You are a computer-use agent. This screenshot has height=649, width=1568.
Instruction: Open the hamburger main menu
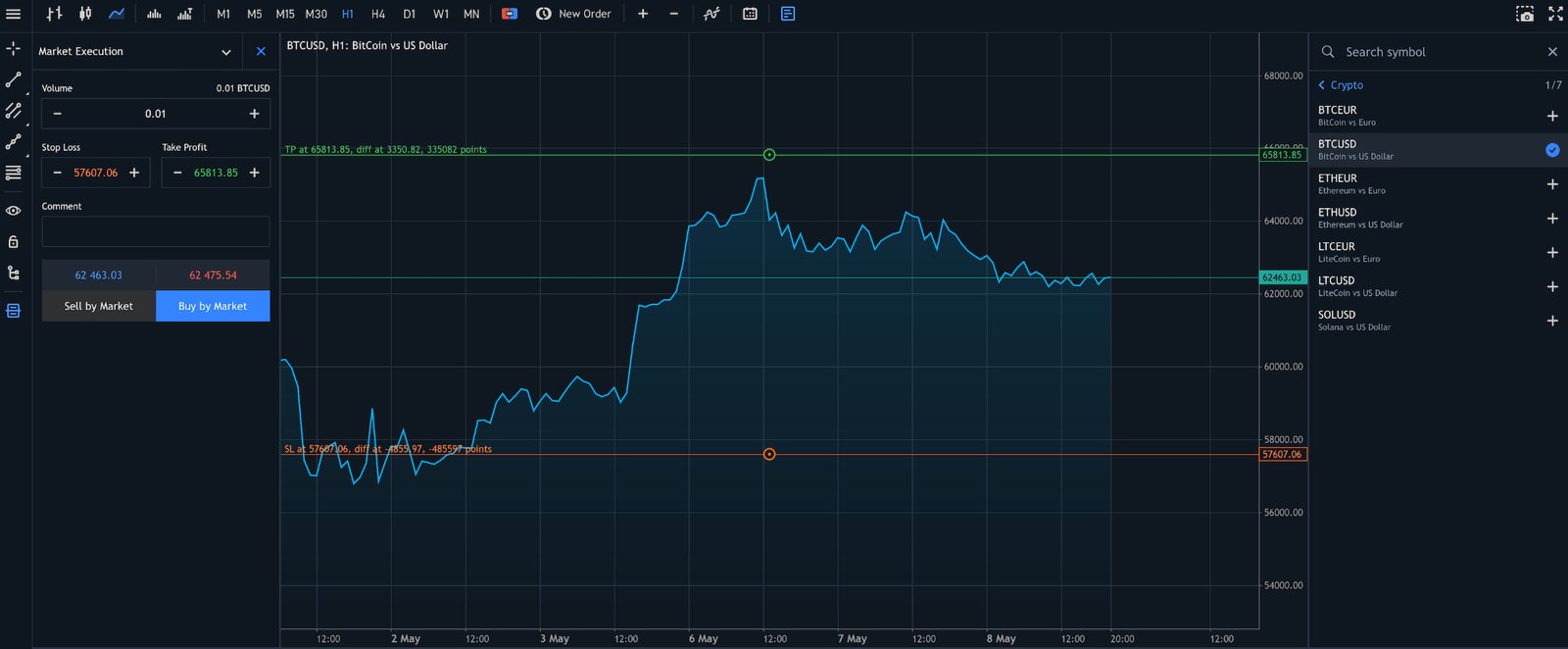coord(14,14)
